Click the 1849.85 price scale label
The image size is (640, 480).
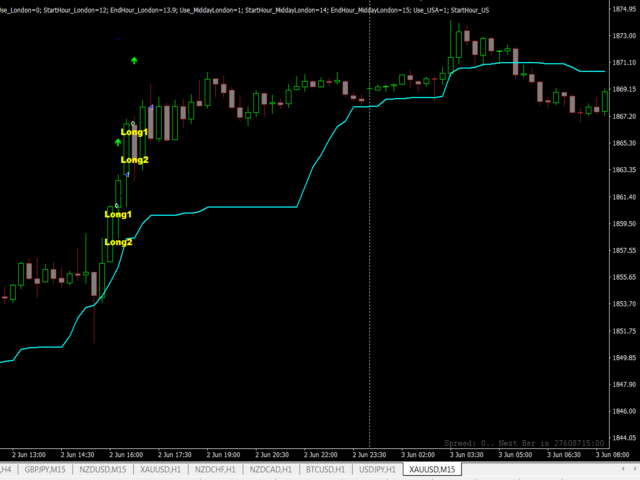(x=624, y=358)
